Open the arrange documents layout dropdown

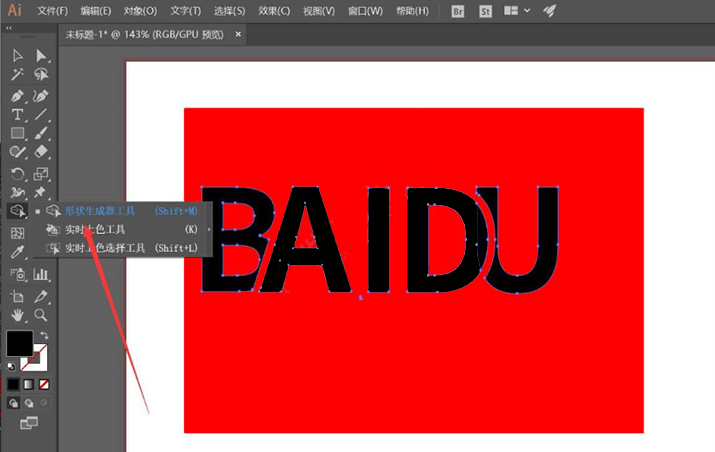pos(517,10)
